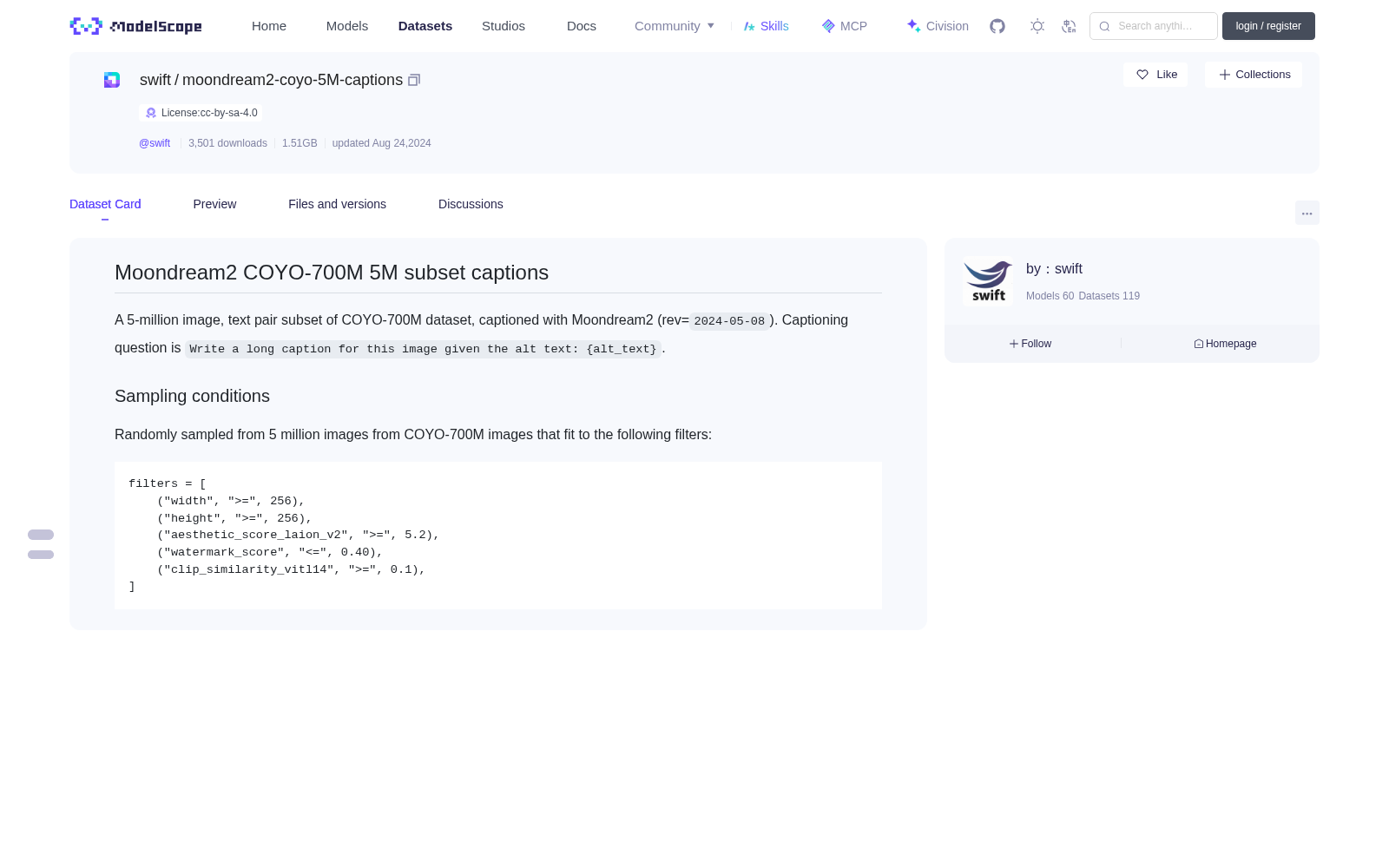Open the GitHub icon link
Screen dimensions: 1389x868
[x=997, y=26]
